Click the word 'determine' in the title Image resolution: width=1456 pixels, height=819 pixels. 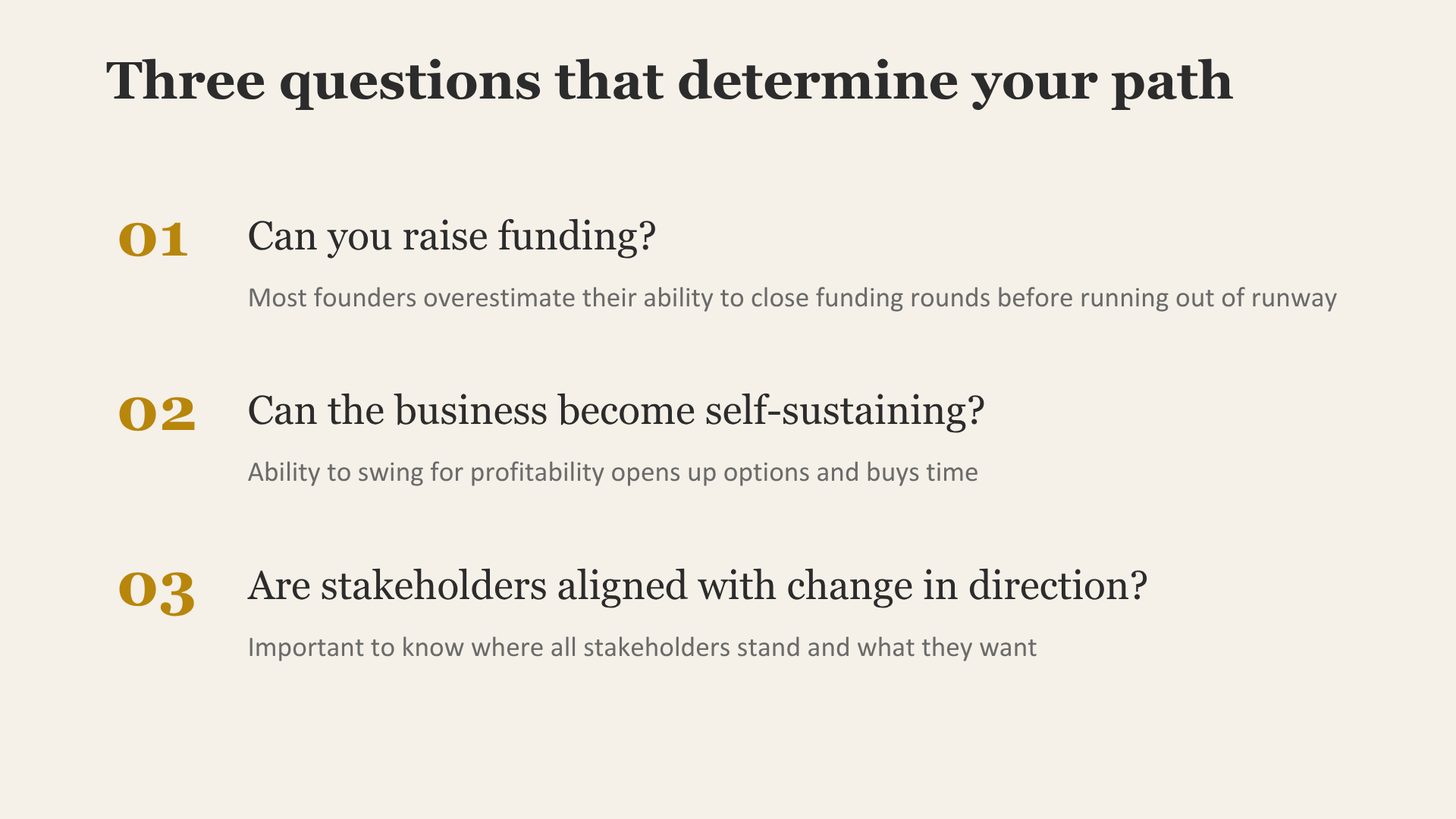click(817, 80)
